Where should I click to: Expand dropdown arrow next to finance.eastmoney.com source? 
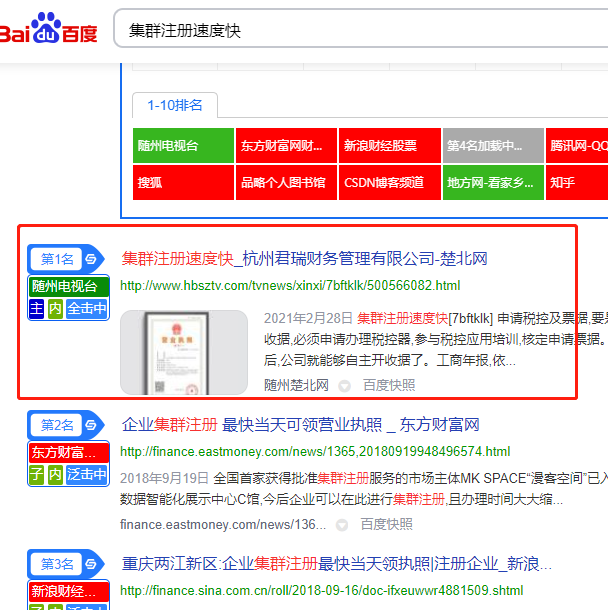(342, 525)
